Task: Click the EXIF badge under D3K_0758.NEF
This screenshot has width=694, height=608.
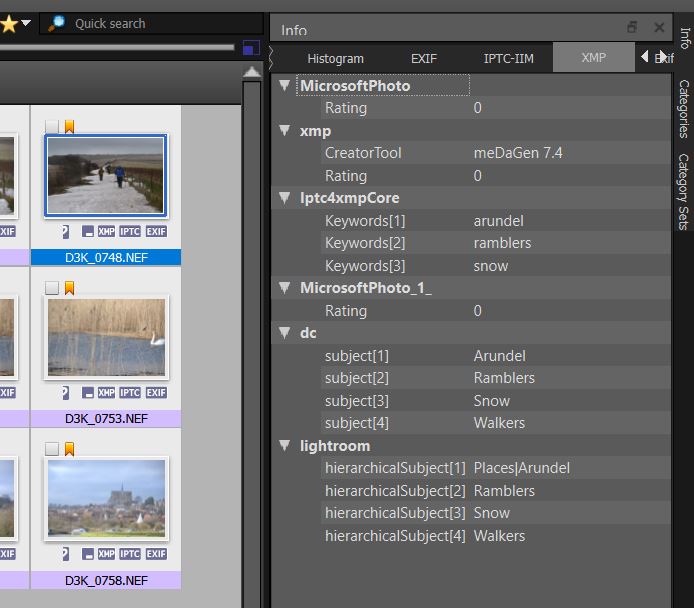Action: pos(156,554)
